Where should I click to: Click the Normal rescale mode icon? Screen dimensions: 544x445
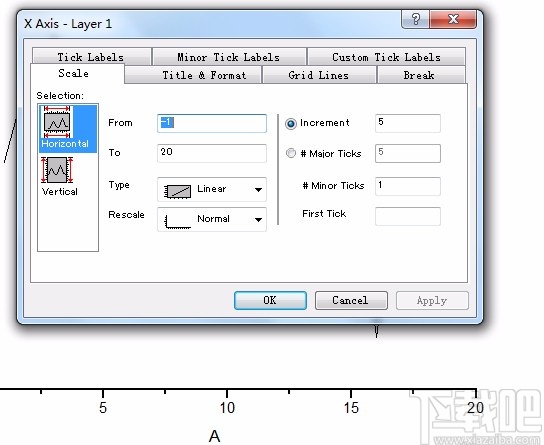(x=177, y=221)
